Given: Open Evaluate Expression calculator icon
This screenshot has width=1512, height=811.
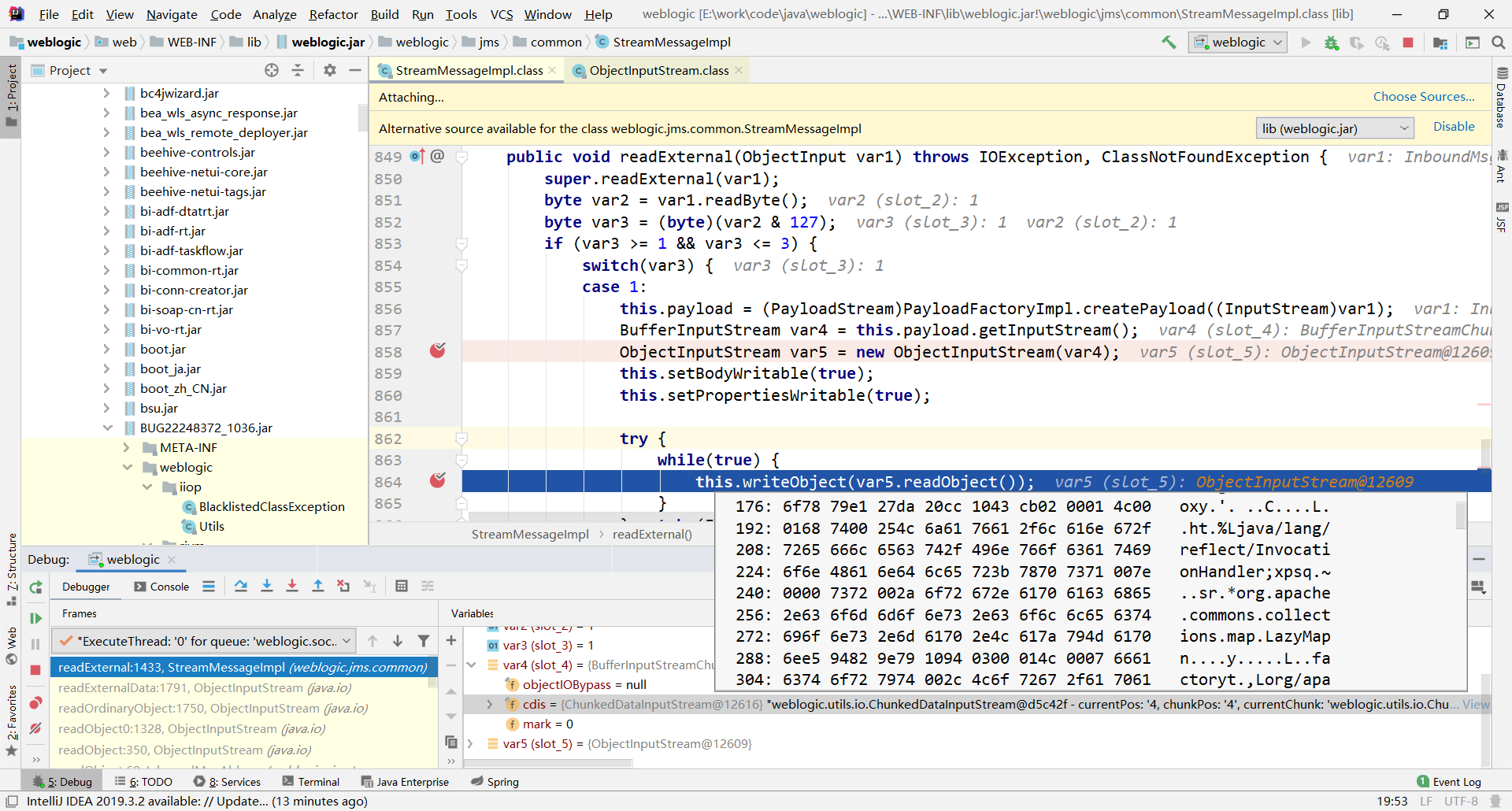Looking at the screenshot, I should click(x=402, y=586).
